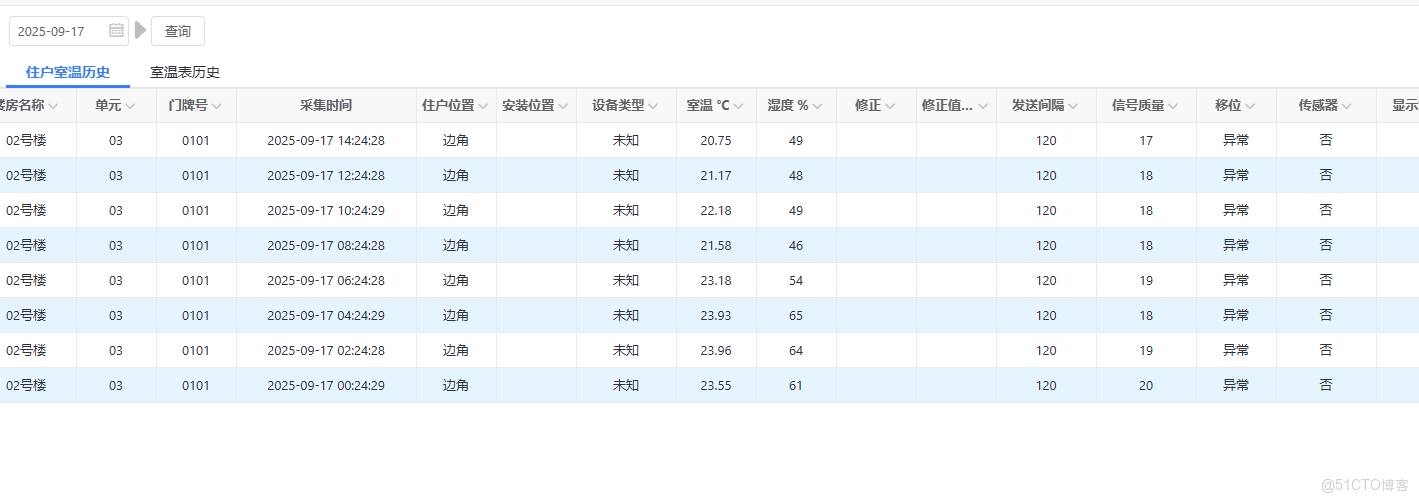The image size is (1419, 502).
Task: Click signal quality value 20
Action: (1146, 385)
